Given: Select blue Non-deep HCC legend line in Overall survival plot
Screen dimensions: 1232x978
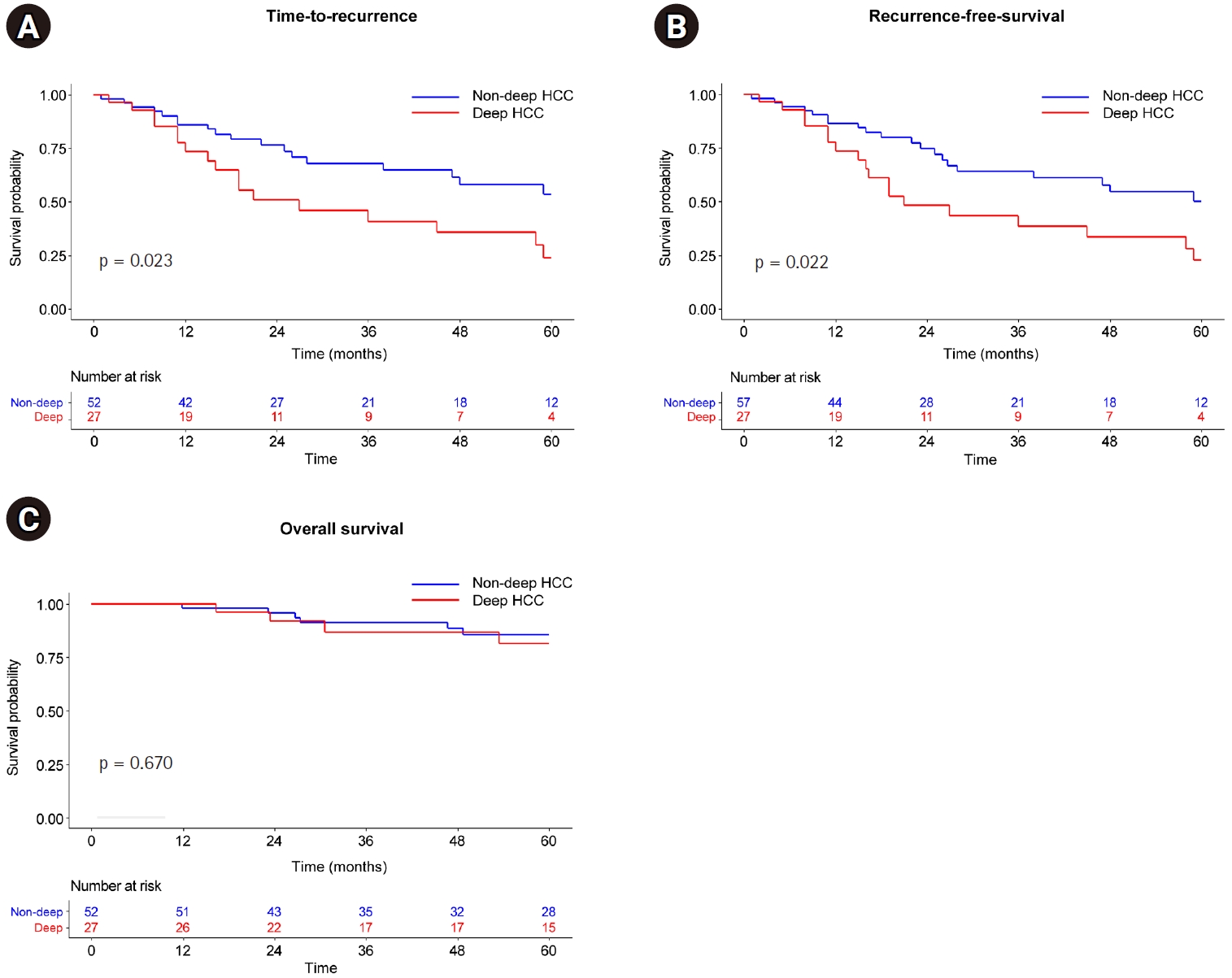Looking at the screenshot, I should 435,584.
